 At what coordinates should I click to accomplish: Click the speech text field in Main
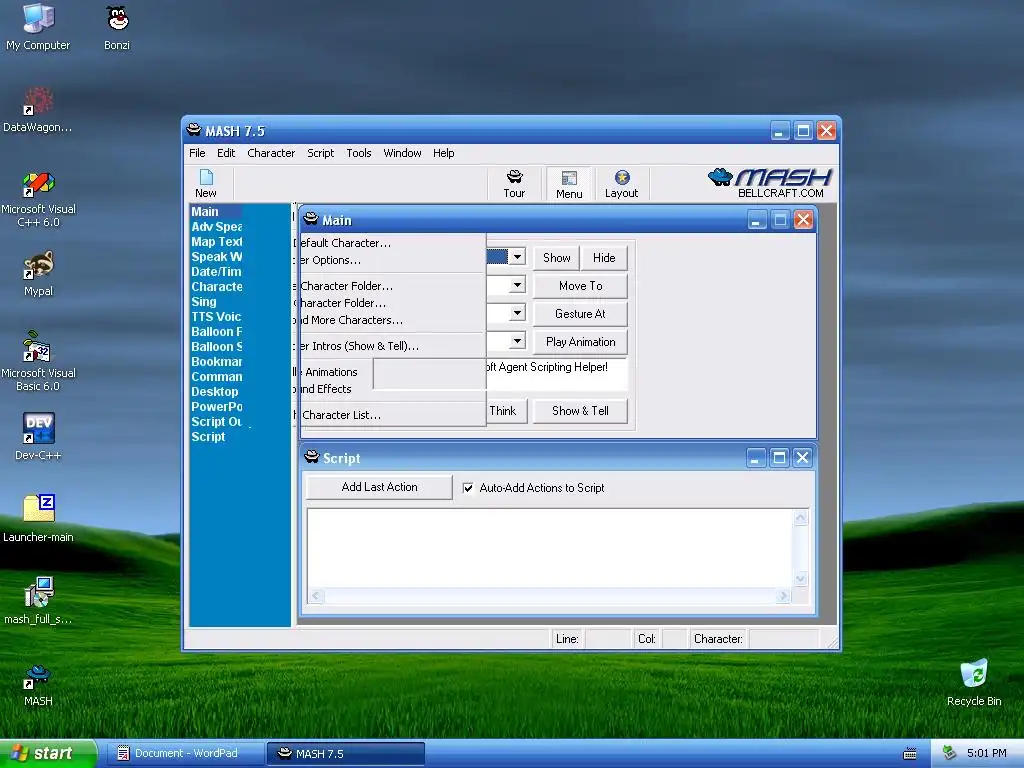tap(556, 374)
